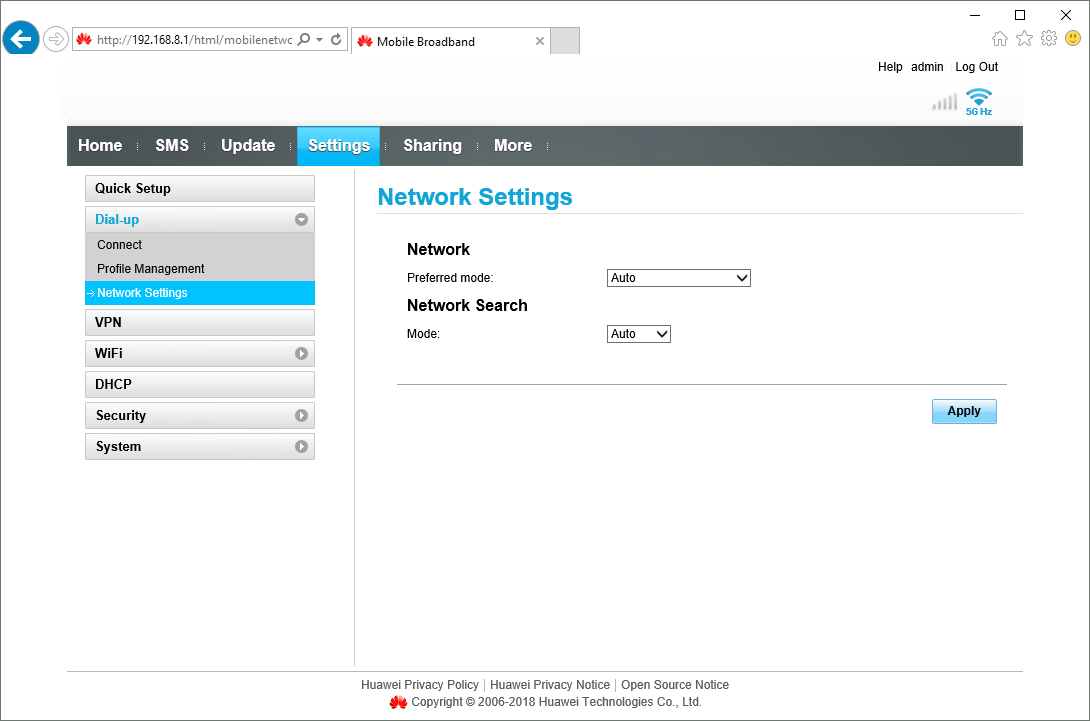The height and width of the screenshot is (721, 1090).
Task: Open the Preferred mode dropdown
Action: pos(678,277)
